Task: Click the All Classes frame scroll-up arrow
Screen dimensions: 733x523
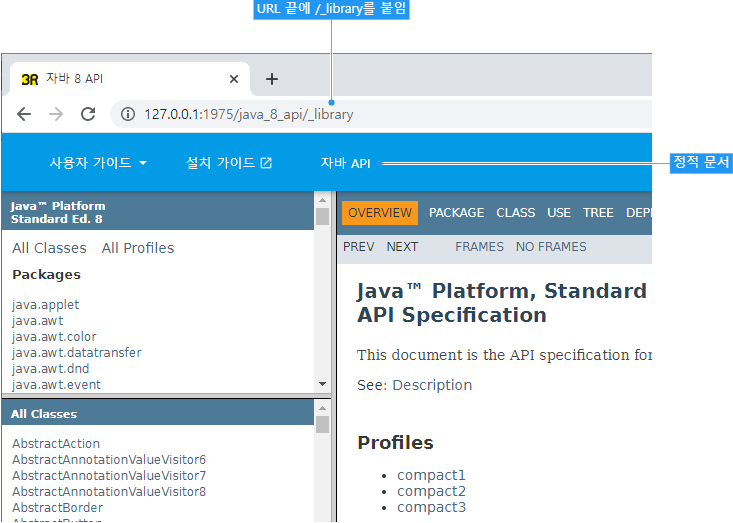Action: point(322,408)
